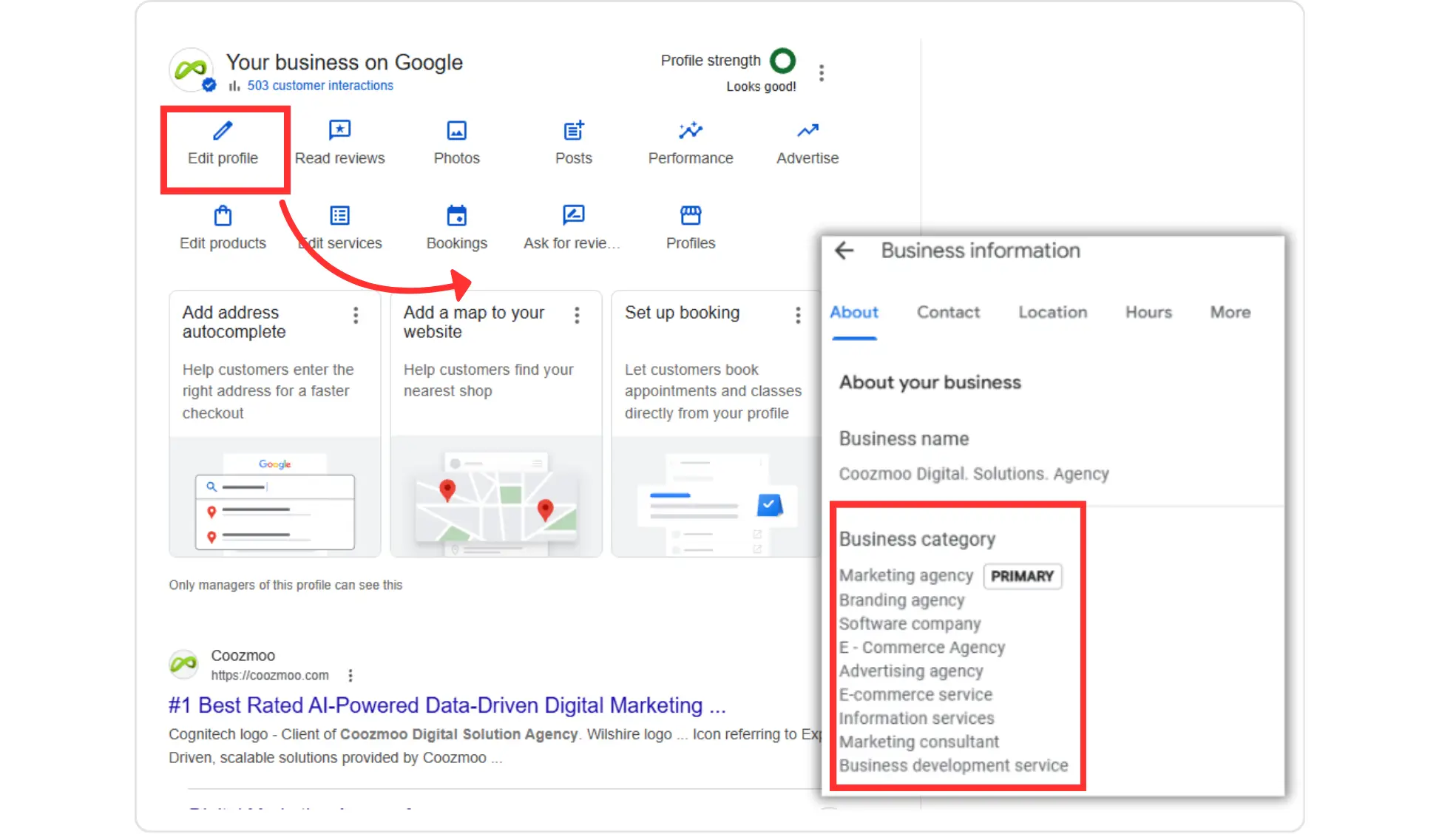Click the About your business heading

(x=930, y=382)
